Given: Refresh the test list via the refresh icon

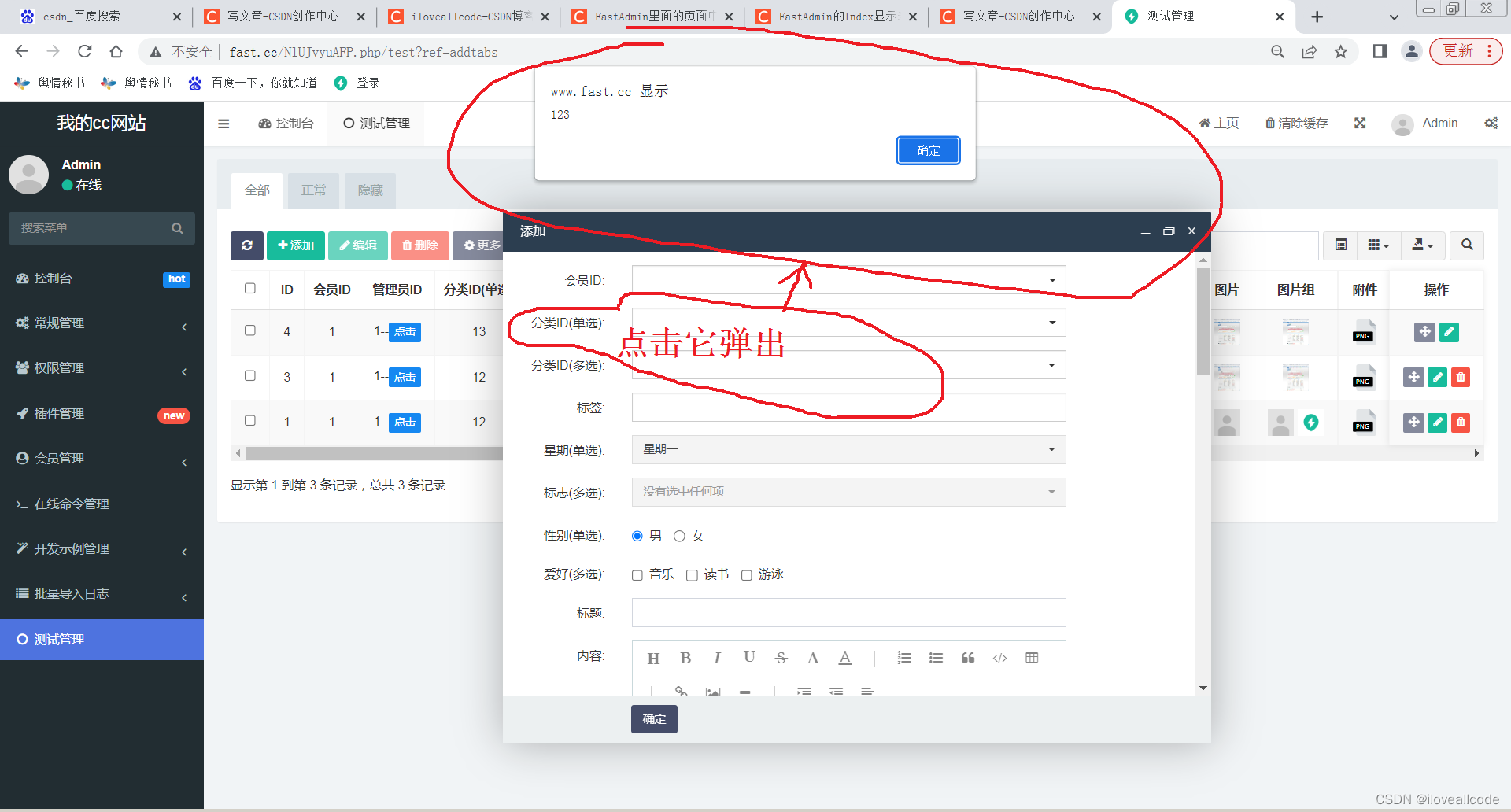Looking at the screenshot, I should (x=246, y=245).
